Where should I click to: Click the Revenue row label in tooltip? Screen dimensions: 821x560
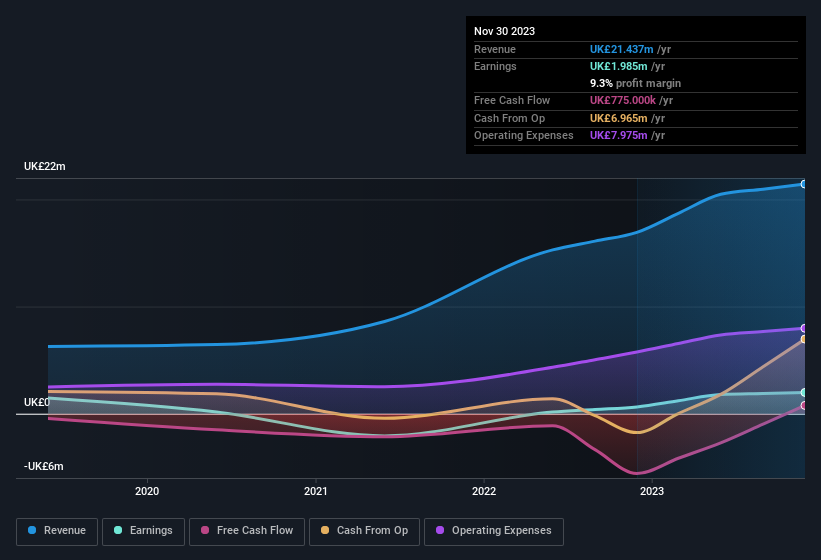[495, 49]
